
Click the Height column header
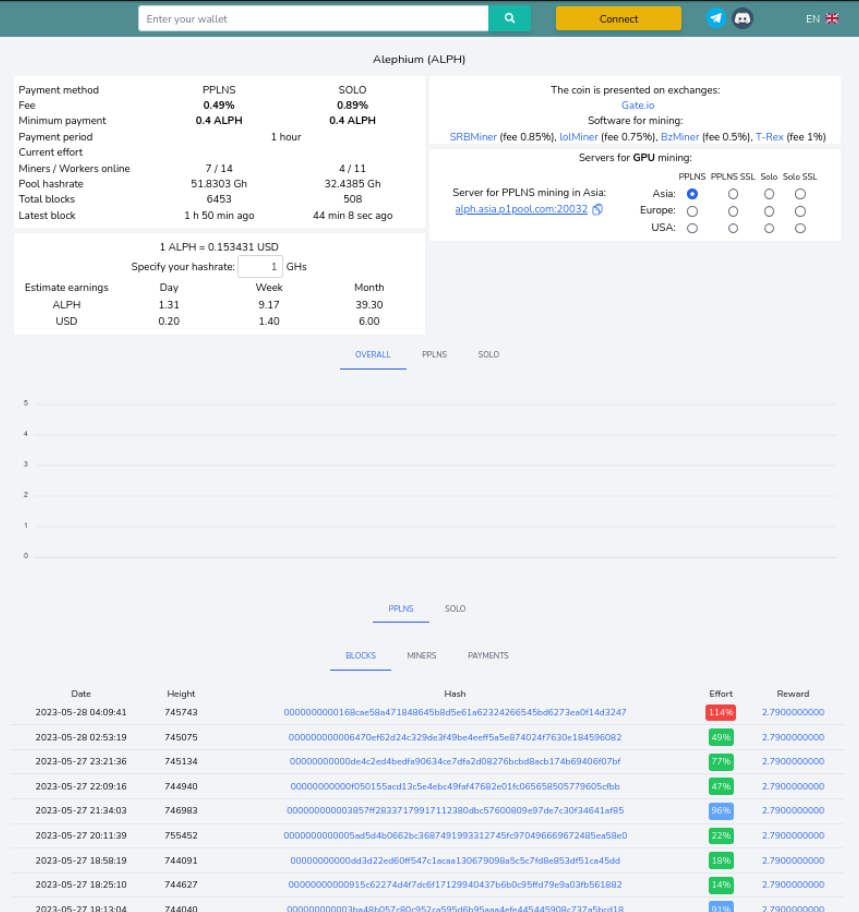point(181,694)
